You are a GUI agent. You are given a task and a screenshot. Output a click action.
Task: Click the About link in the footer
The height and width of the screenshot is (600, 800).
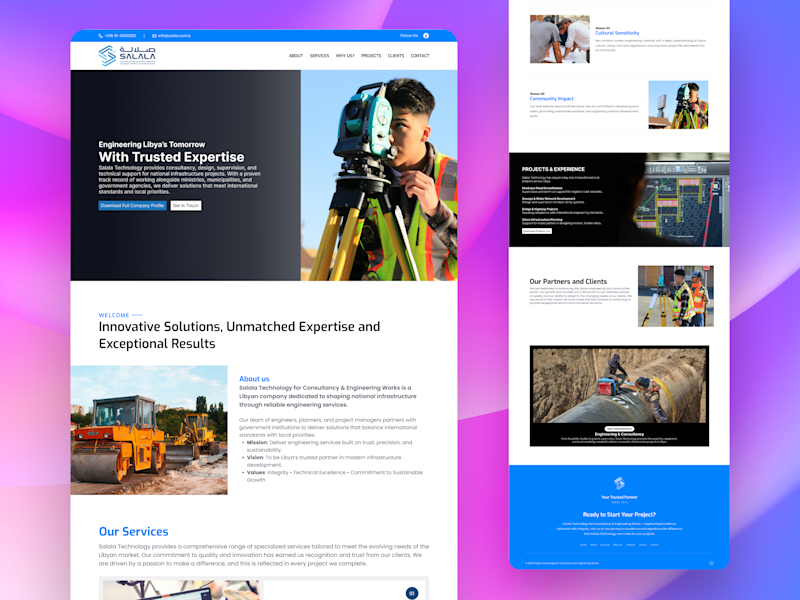pyautogui.click(x=593, y=545)
